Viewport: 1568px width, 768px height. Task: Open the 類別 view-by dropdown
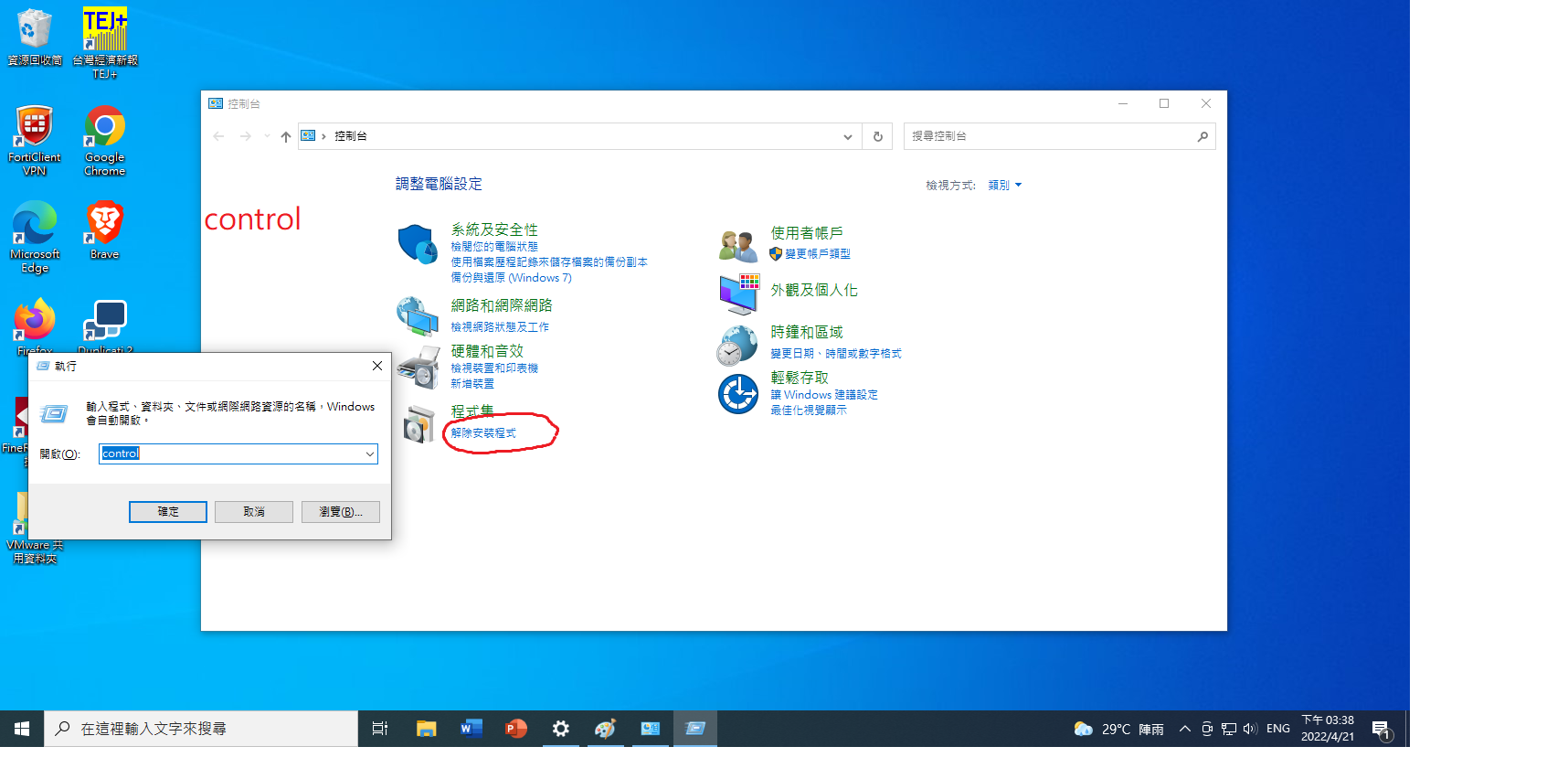tap(1004, 186)
